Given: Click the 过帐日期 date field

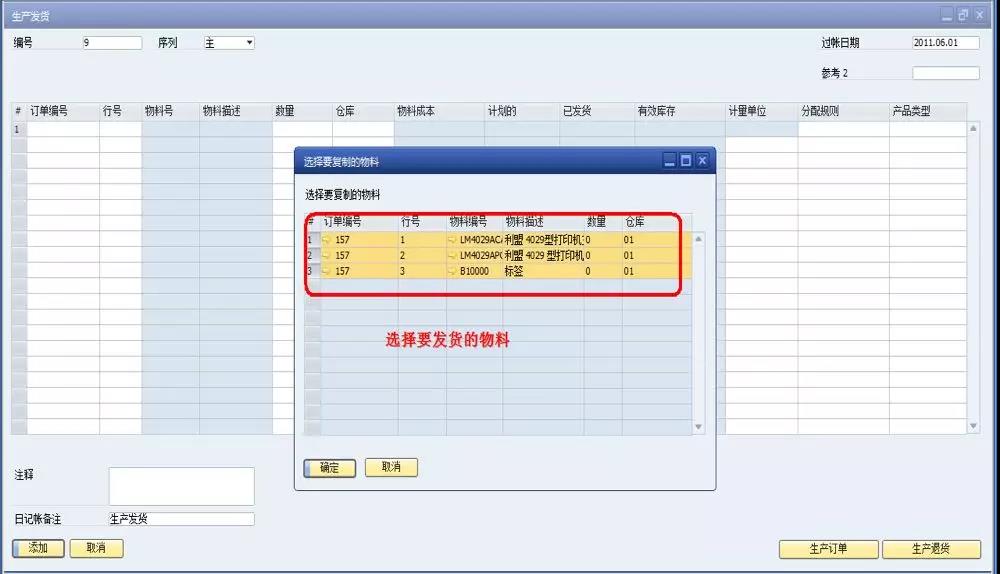Looking at the screenshot, I should [945, 43].
